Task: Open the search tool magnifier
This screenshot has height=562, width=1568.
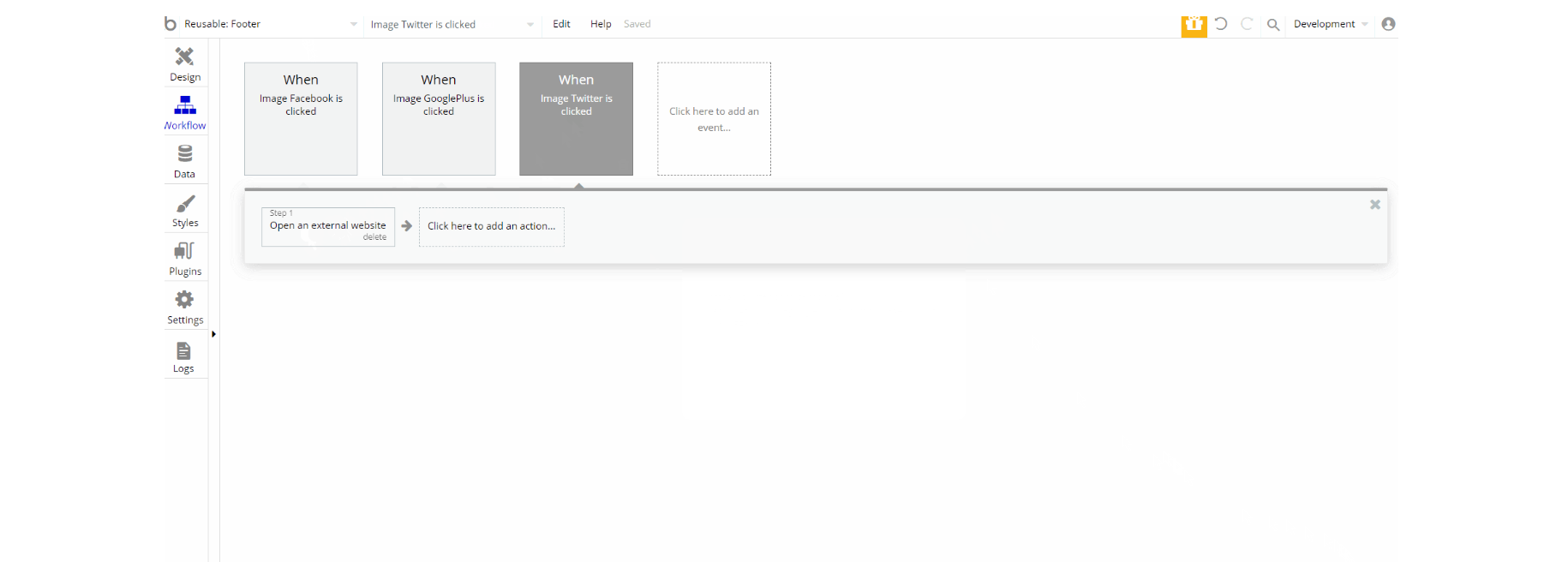Action: [x=1273, y=25]
